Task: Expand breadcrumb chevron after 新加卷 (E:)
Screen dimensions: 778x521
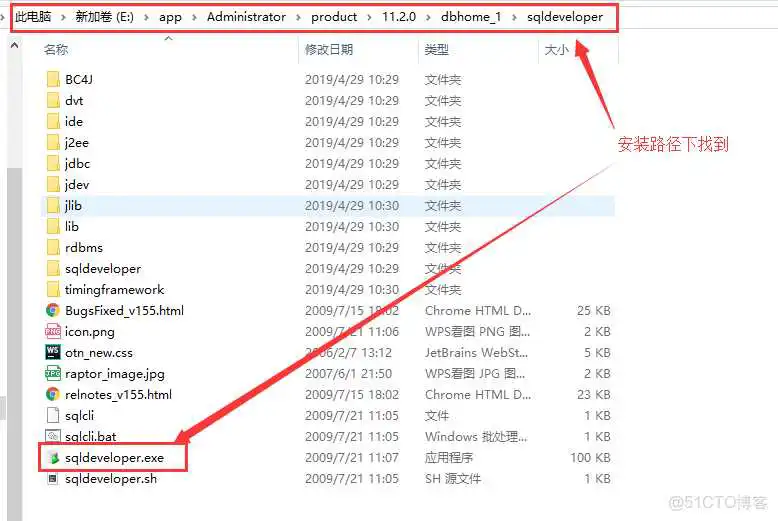Action: point(146,17)
